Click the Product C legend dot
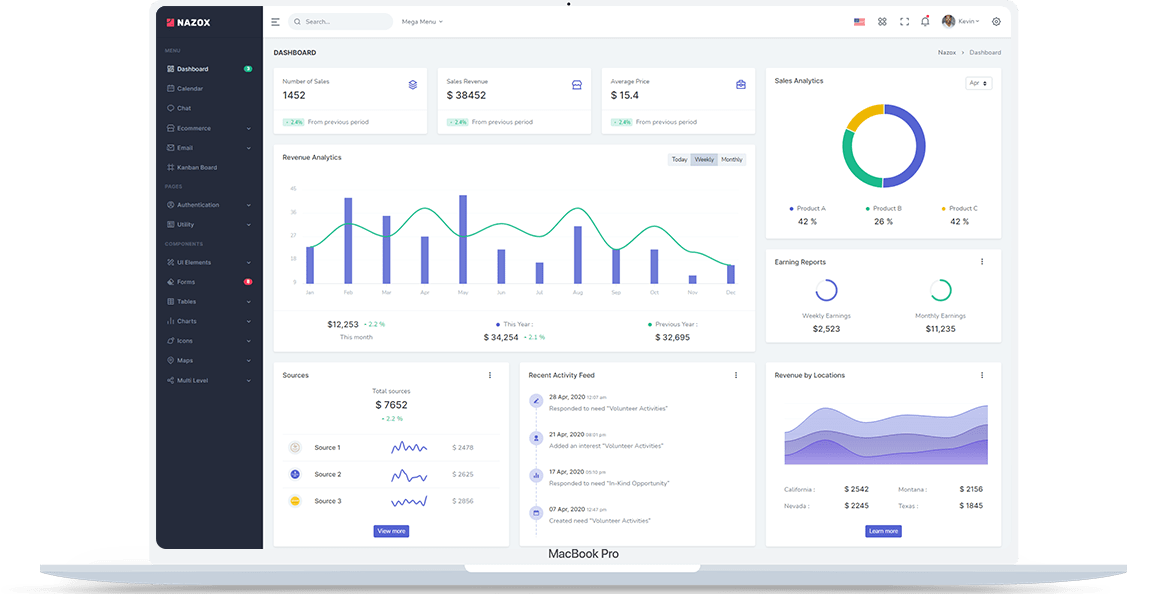The image size is (1175, 594). coord(943,209)
